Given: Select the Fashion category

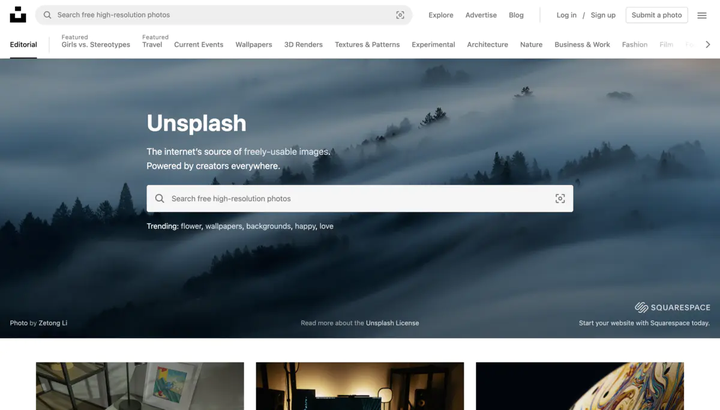Looking at the screenshot, I should click(x=635, y=45).
